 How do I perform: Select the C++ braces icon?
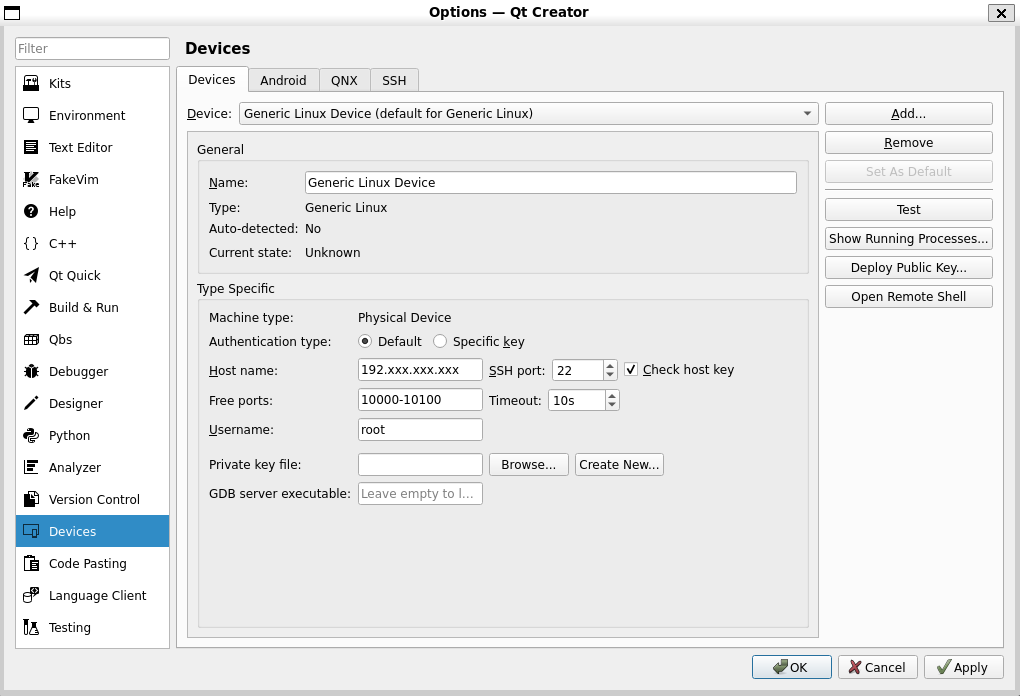pyautogui.click(x=31, y=243)
